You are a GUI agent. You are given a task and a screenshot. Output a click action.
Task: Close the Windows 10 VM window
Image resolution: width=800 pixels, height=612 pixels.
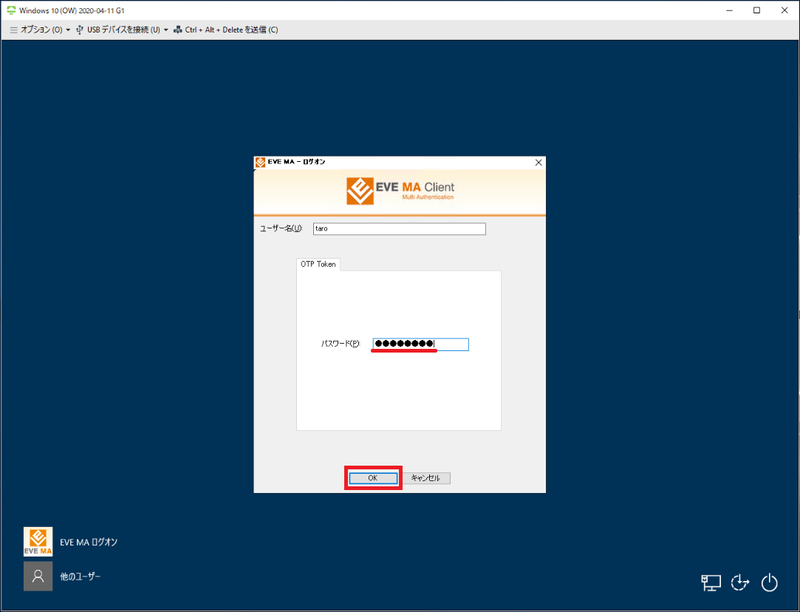[785, 10]
